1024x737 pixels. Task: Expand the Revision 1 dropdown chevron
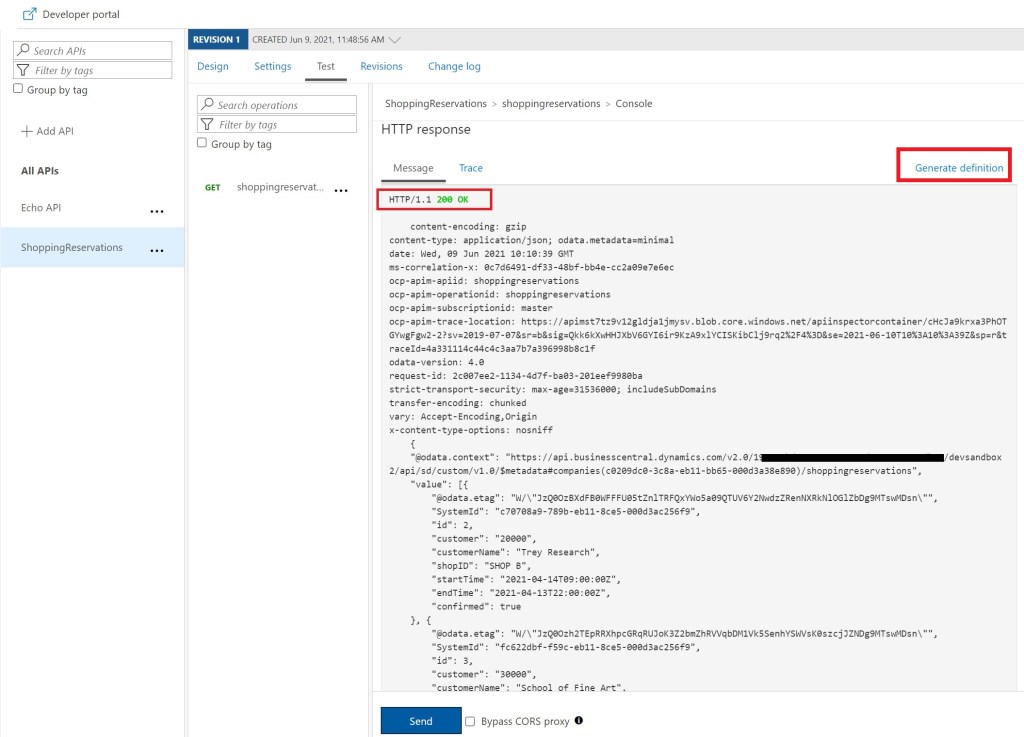[x=395, y=40]
